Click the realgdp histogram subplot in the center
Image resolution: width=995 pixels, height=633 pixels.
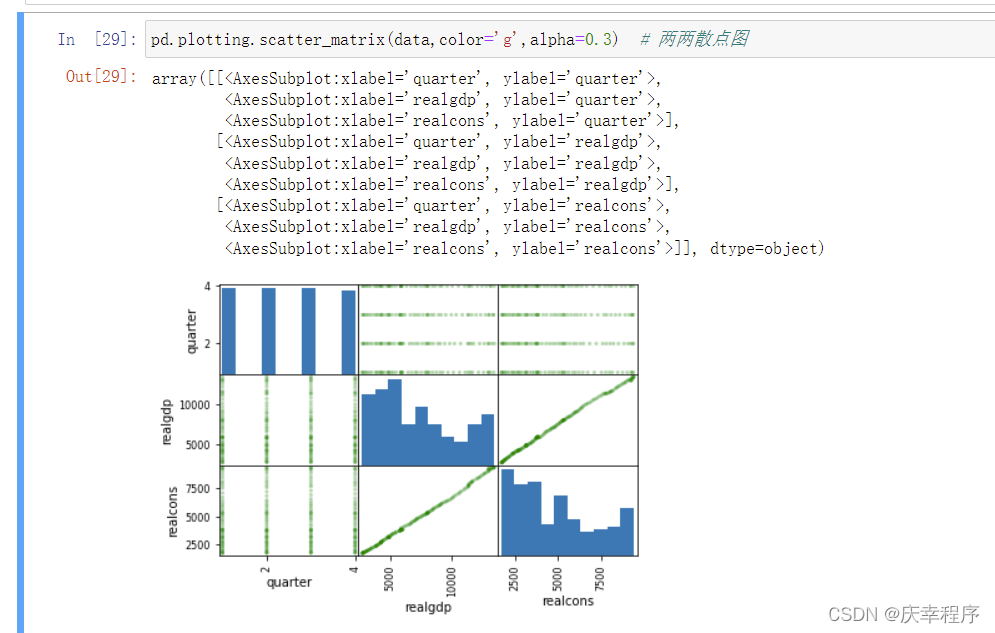(428, 420)
